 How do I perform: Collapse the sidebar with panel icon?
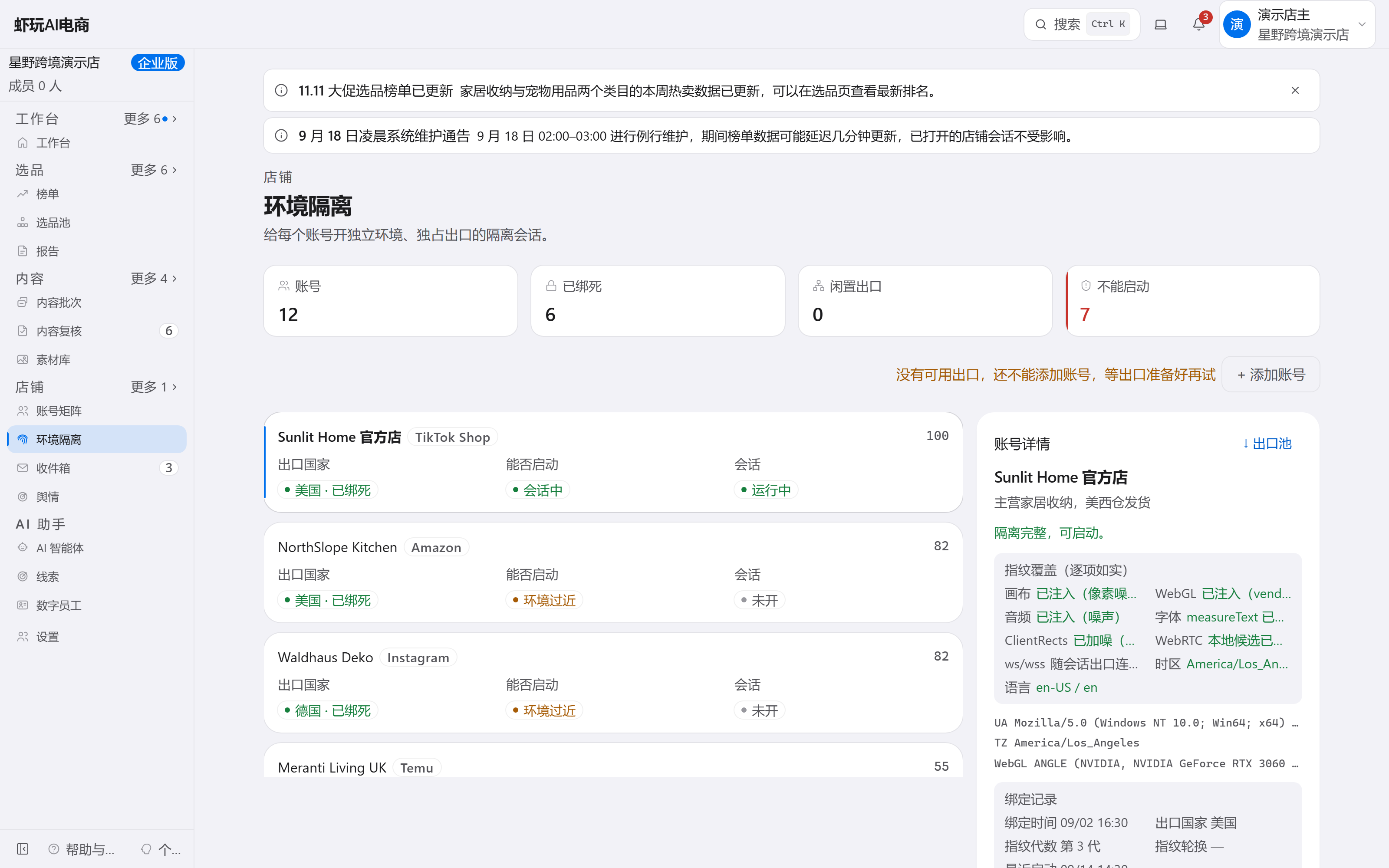click(23, 849)
